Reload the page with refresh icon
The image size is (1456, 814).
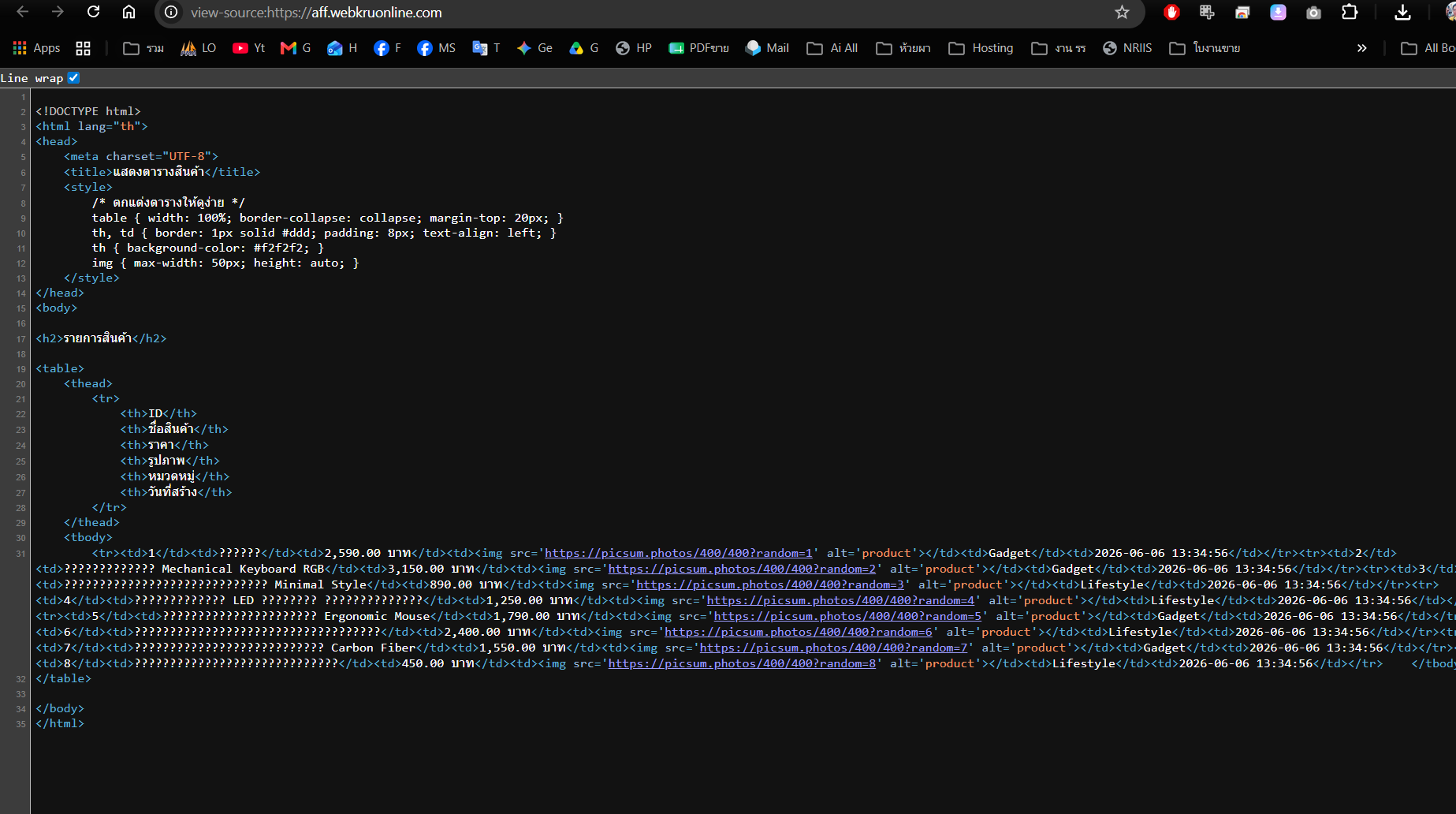click(93, 12)
